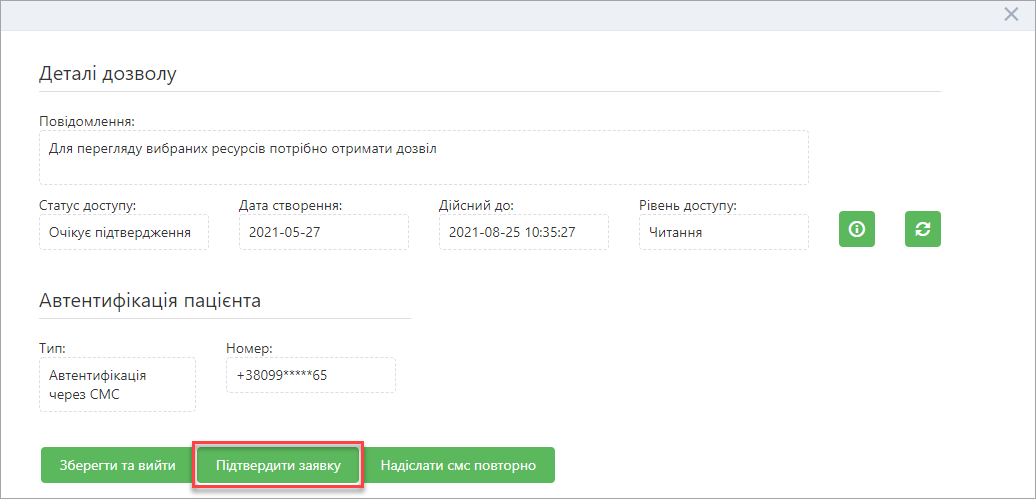The image size is (1036, 499).
Task: Click the masked phone number field
Action: point(311,375)
